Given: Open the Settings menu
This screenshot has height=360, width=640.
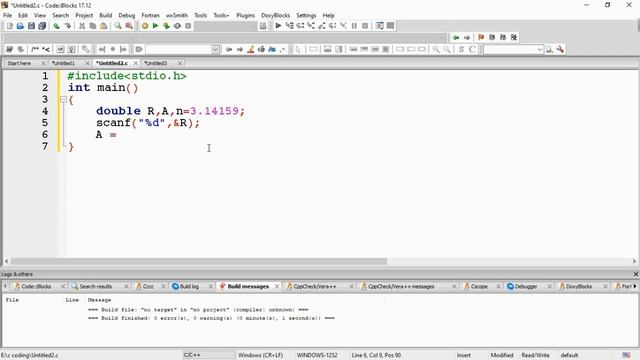Looking at the screenshot, I should 306,16.
